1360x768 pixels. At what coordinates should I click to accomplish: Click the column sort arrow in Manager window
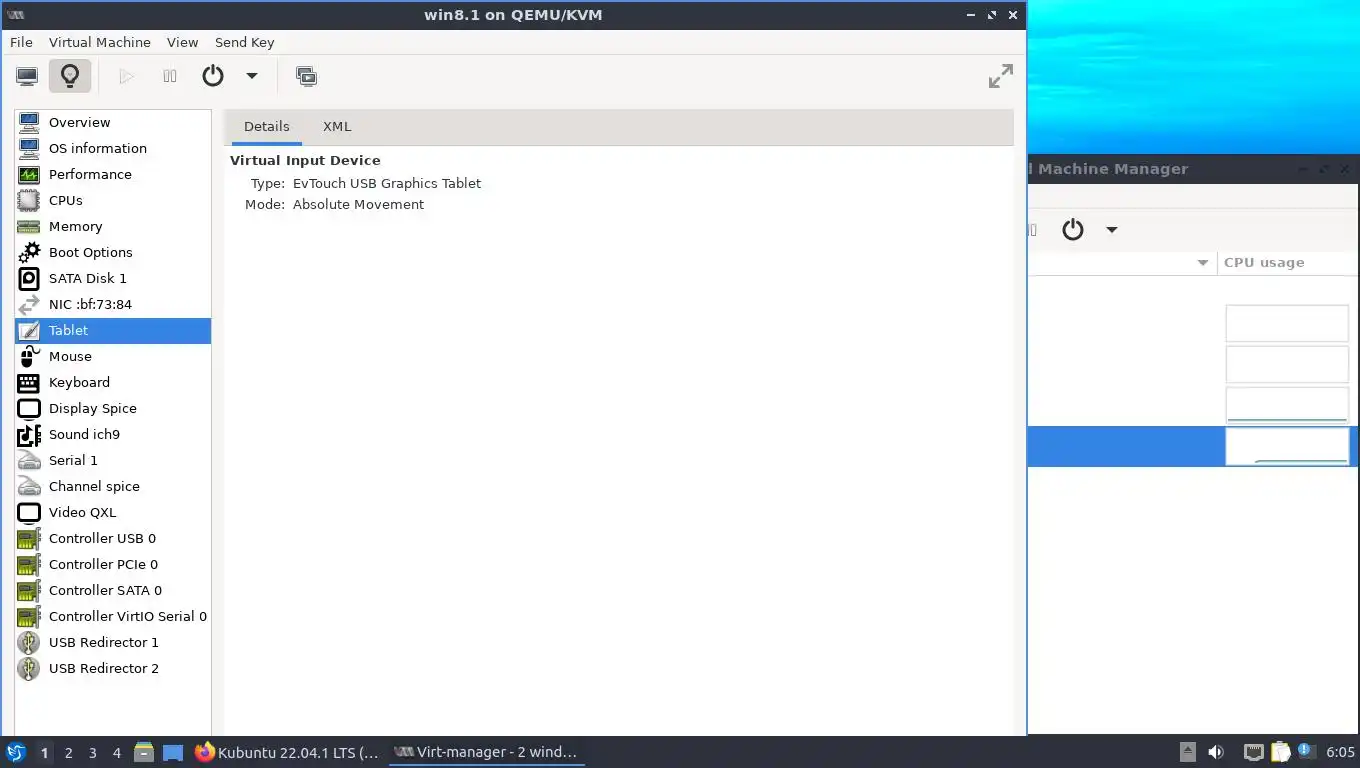point(1203,263)
